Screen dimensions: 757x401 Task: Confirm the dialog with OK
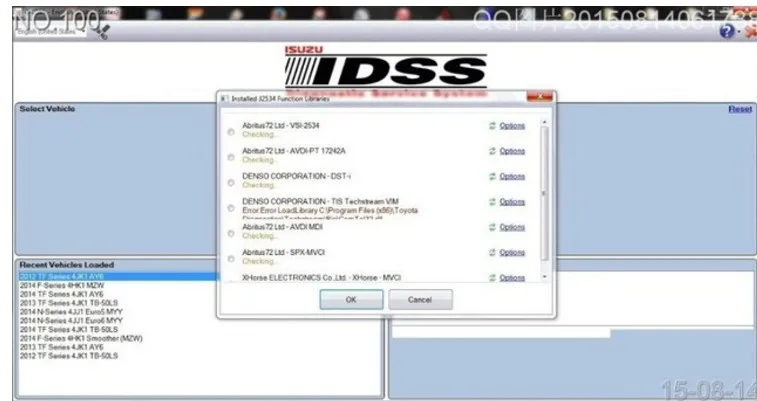click(351, 300)
